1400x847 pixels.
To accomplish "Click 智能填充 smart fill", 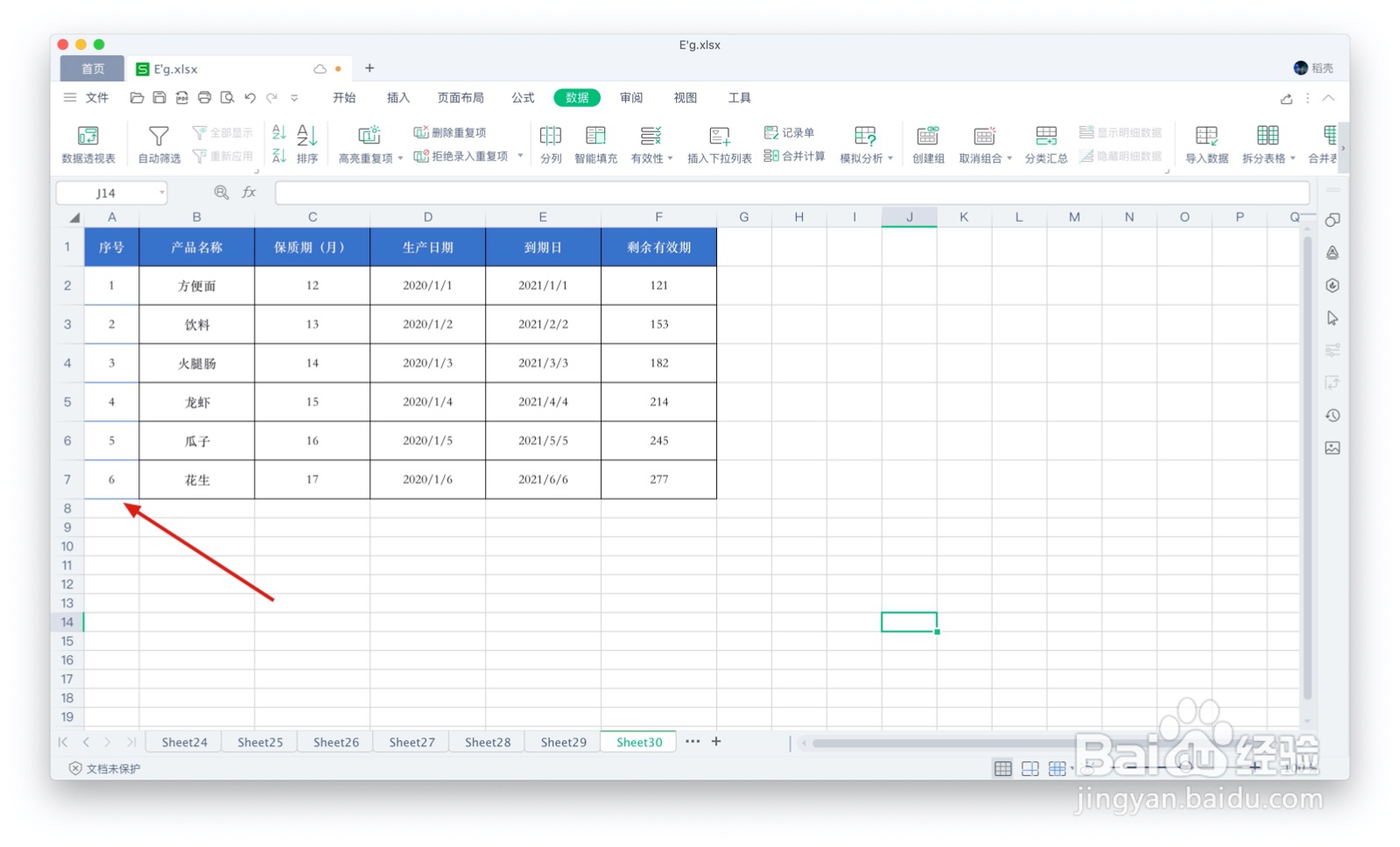I will click(x=596, y=145).
